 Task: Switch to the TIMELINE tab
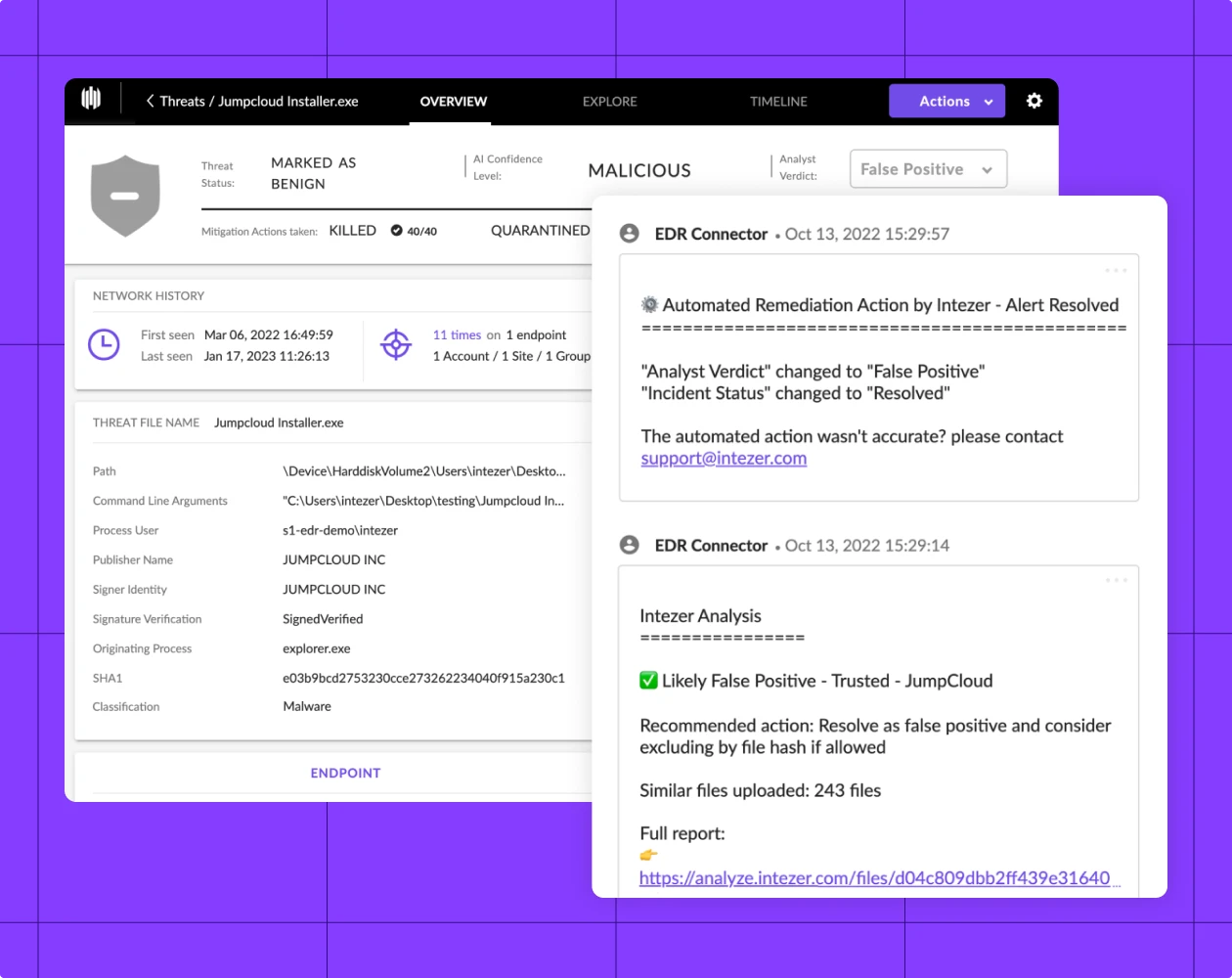[778, 101]
